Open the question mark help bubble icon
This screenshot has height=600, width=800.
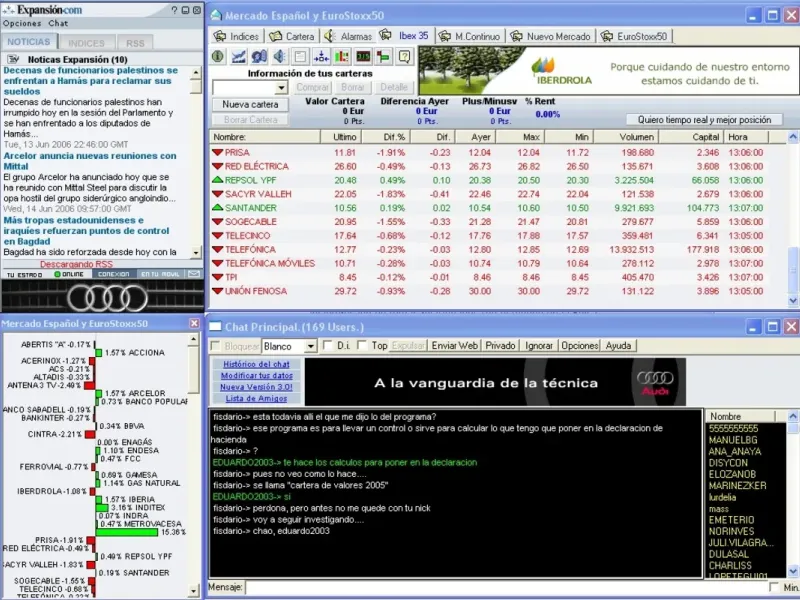coord(404,56)
